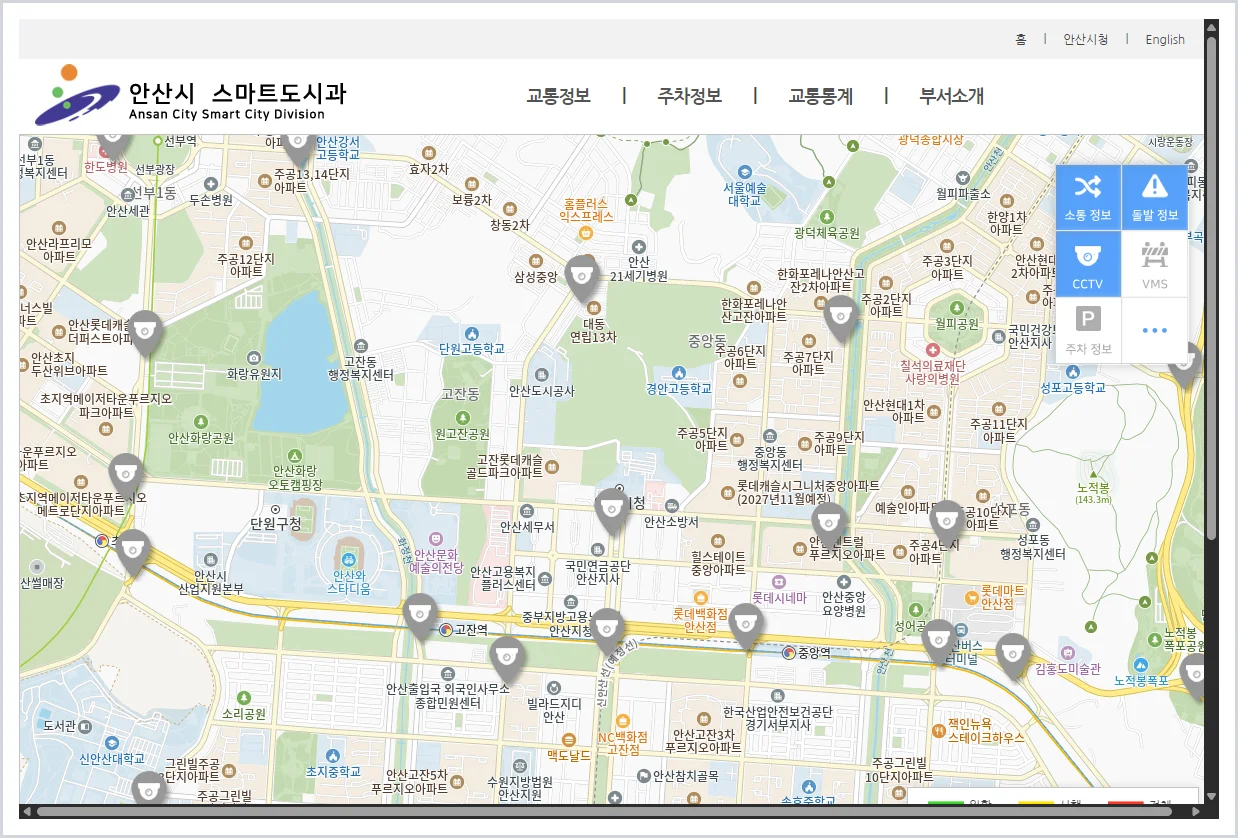The image size is (1238, 838).
Task: Expand more options with the three-dots button
Action: (x=1155, y=330)
